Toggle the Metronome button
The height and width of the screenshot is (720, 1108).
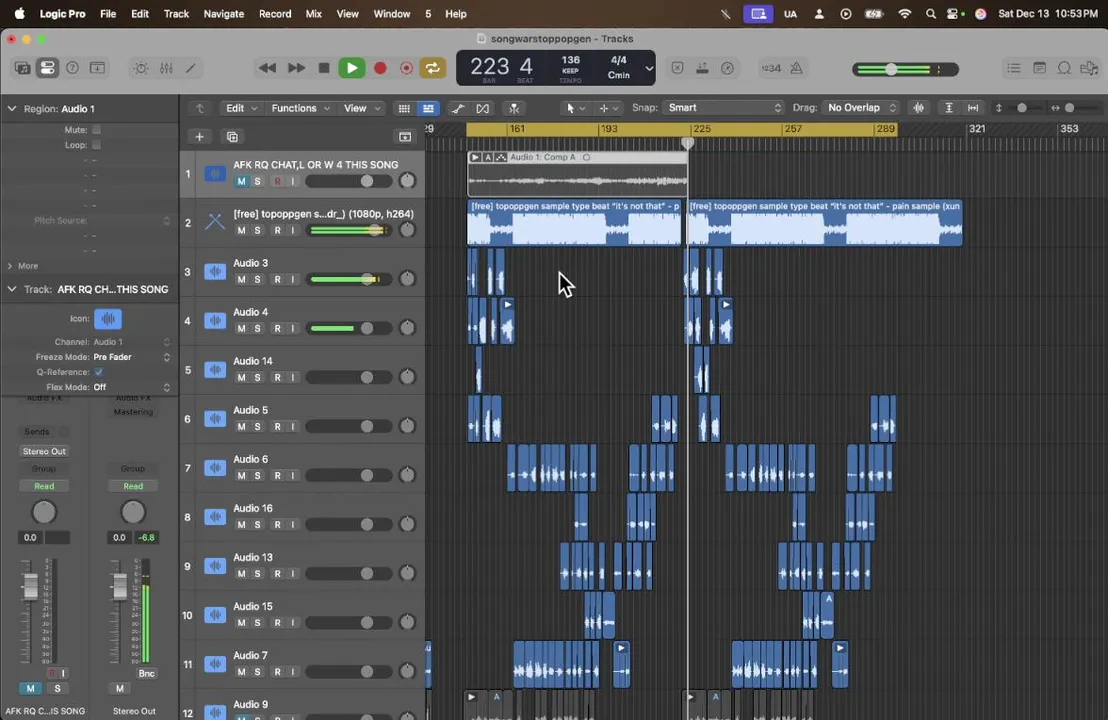(796, 69)
